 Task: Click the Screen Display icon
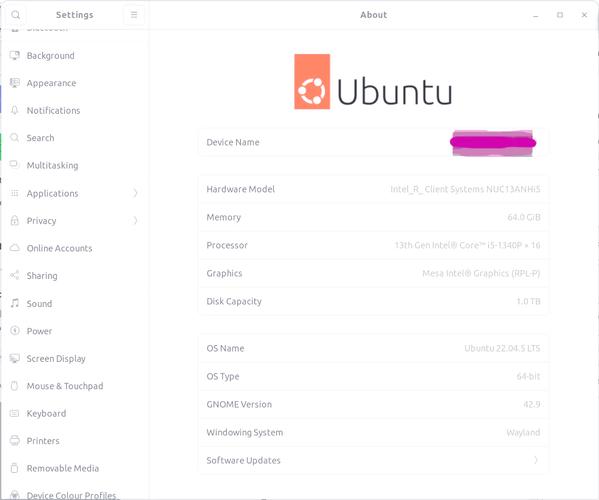point(15,358)
